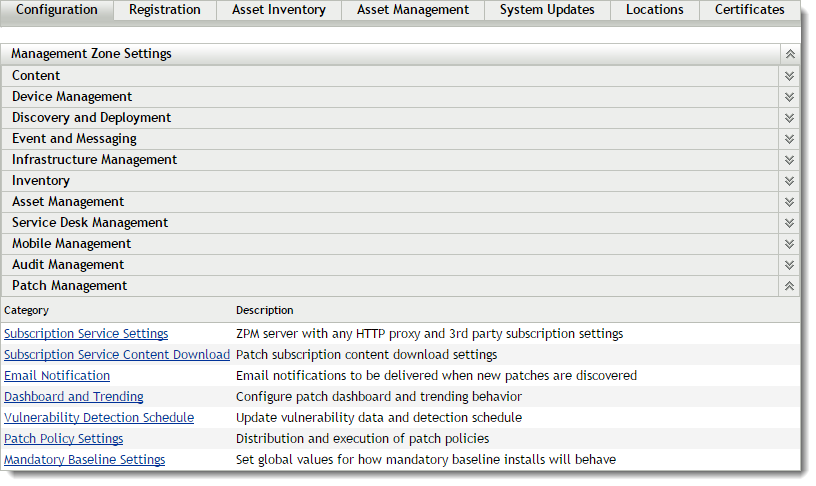Open Mandatory Baseline Settings link

point(85,460)
